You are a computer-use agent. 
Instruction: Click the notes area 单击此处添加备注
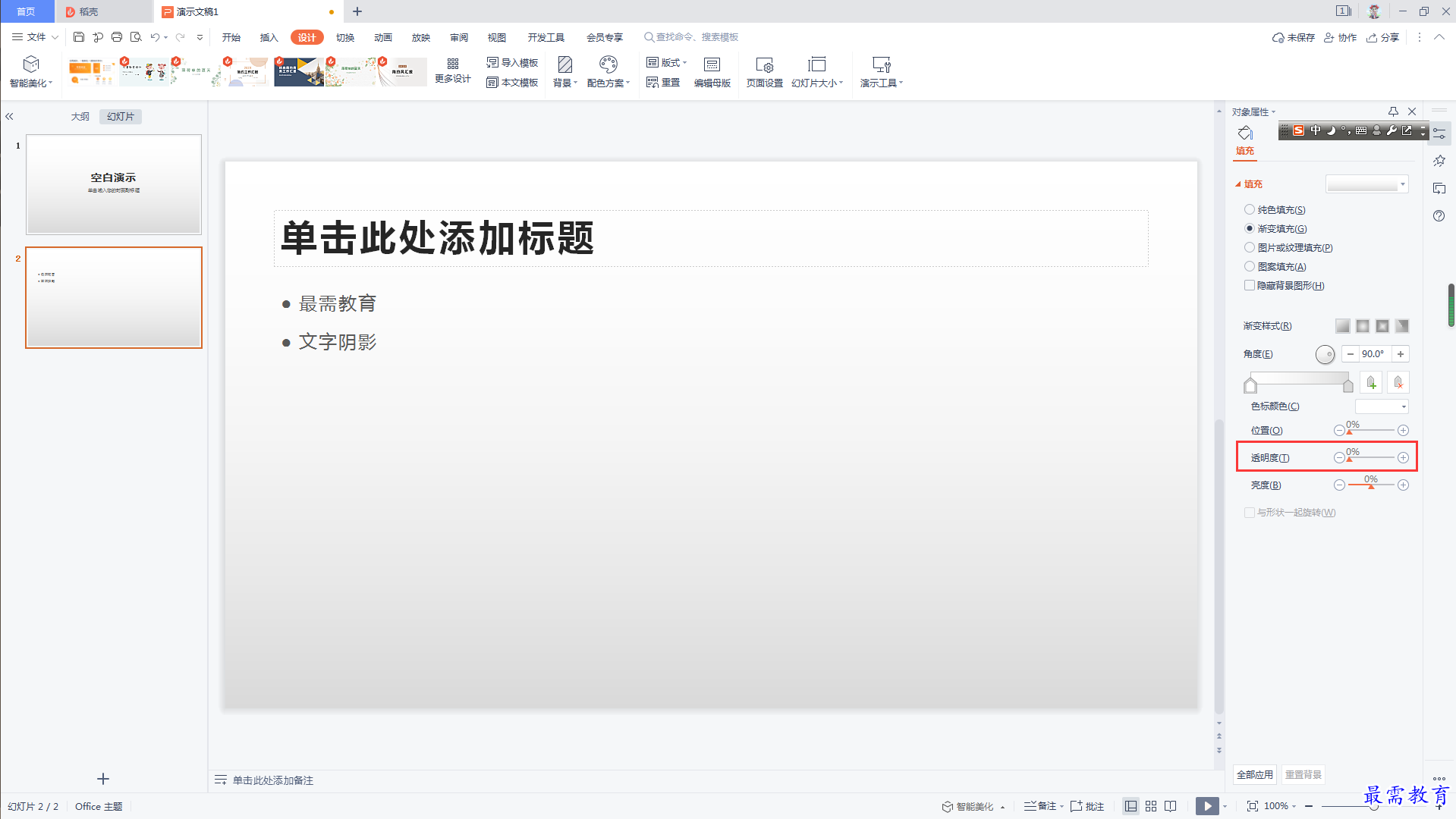pos(272,780)
